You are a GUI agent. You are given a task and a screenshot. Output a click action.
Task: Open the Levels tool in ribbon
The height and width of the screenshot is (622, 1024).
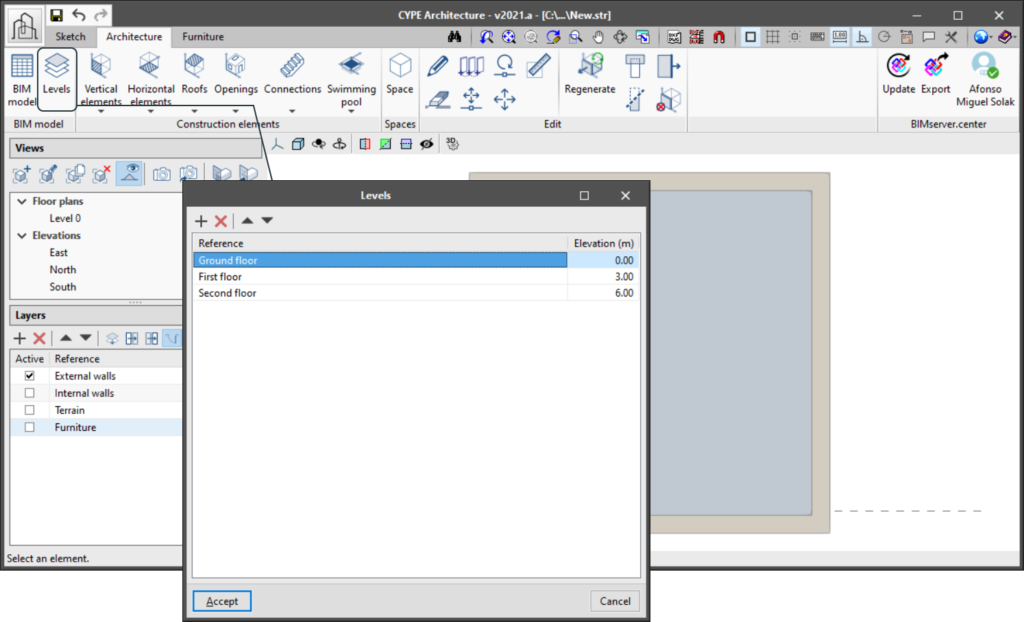coord(57,77)
